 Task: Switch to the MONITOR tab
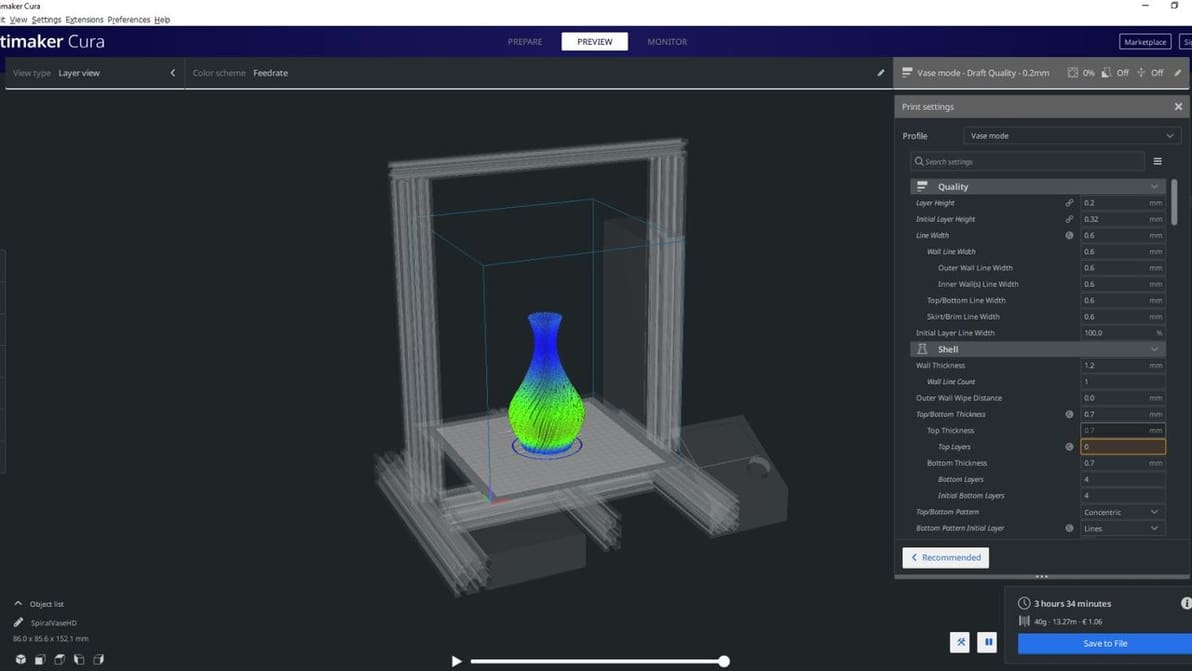(x=667, y=42)
